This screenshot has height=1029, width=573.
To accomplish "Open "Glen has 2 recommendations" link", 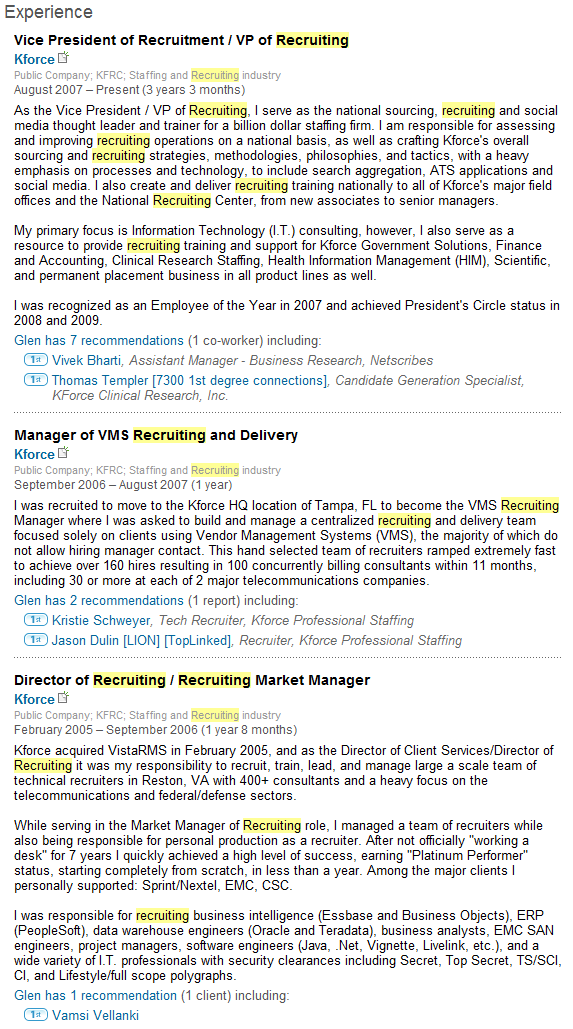I will click(x=99, y=600).
